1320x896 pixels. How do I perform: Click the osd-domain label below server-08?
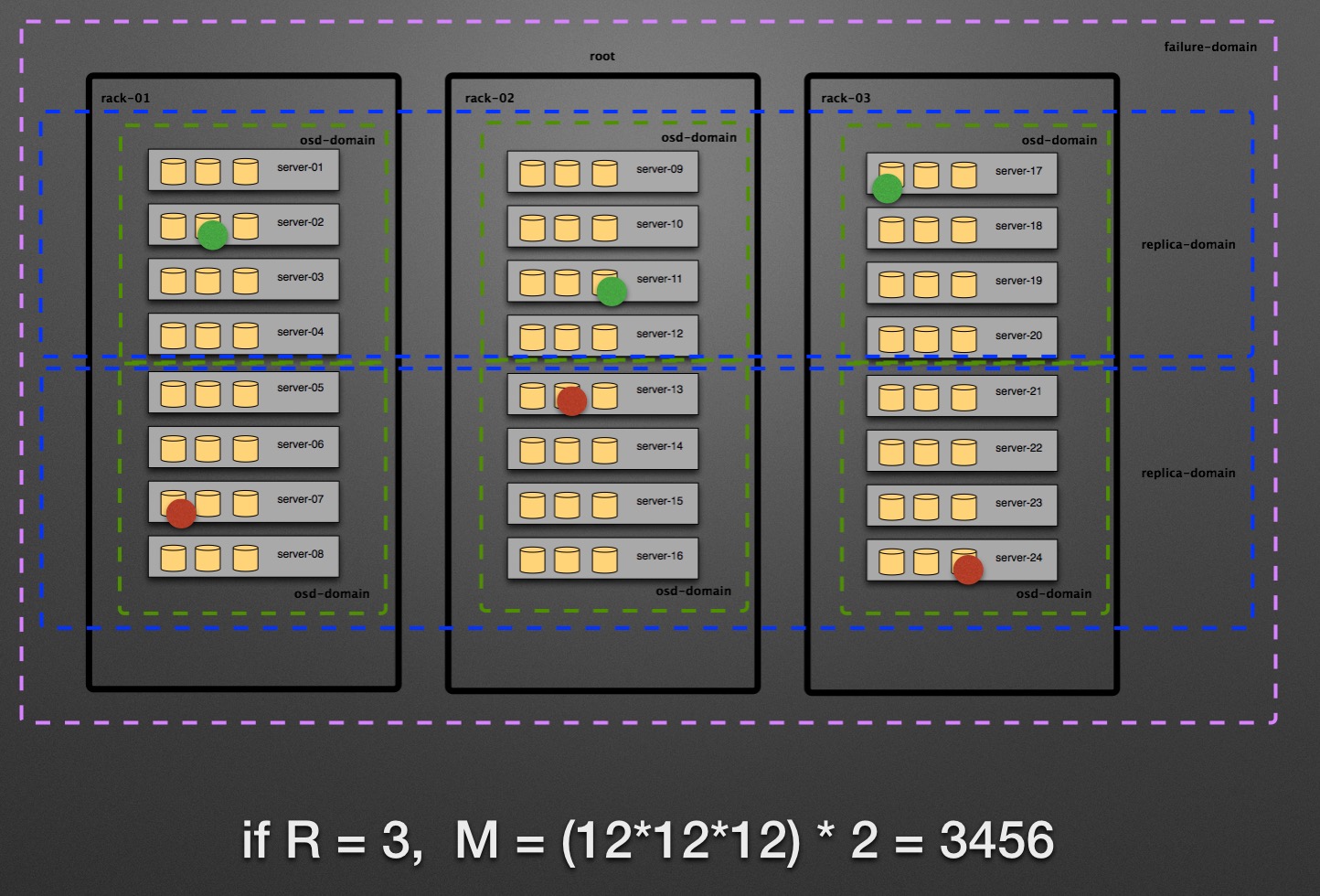(x=332, y=593)
